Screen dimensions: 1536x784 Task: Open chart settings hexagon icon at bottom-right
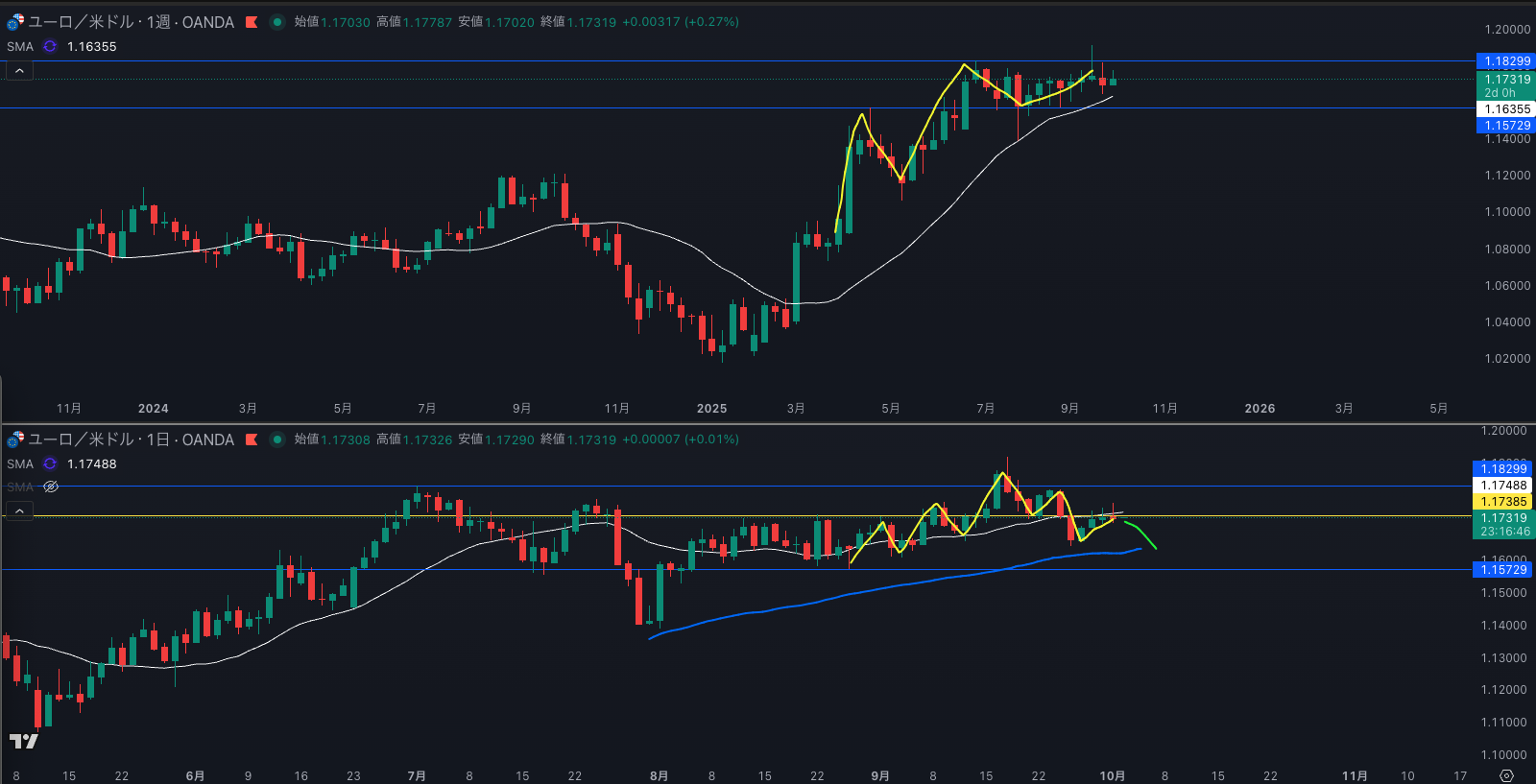(x=1506, y=775)
